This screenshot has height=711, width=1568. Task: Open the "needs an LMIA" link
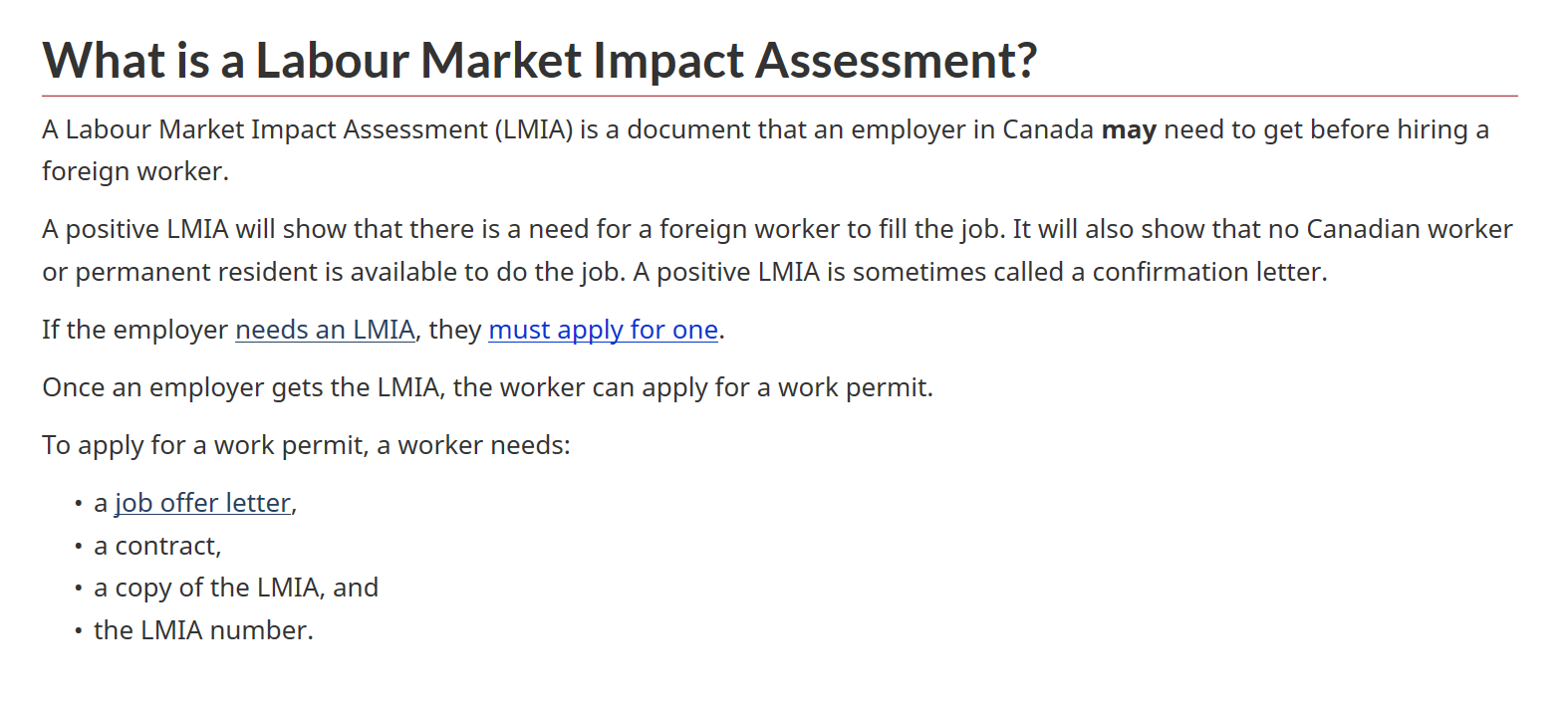325,330
